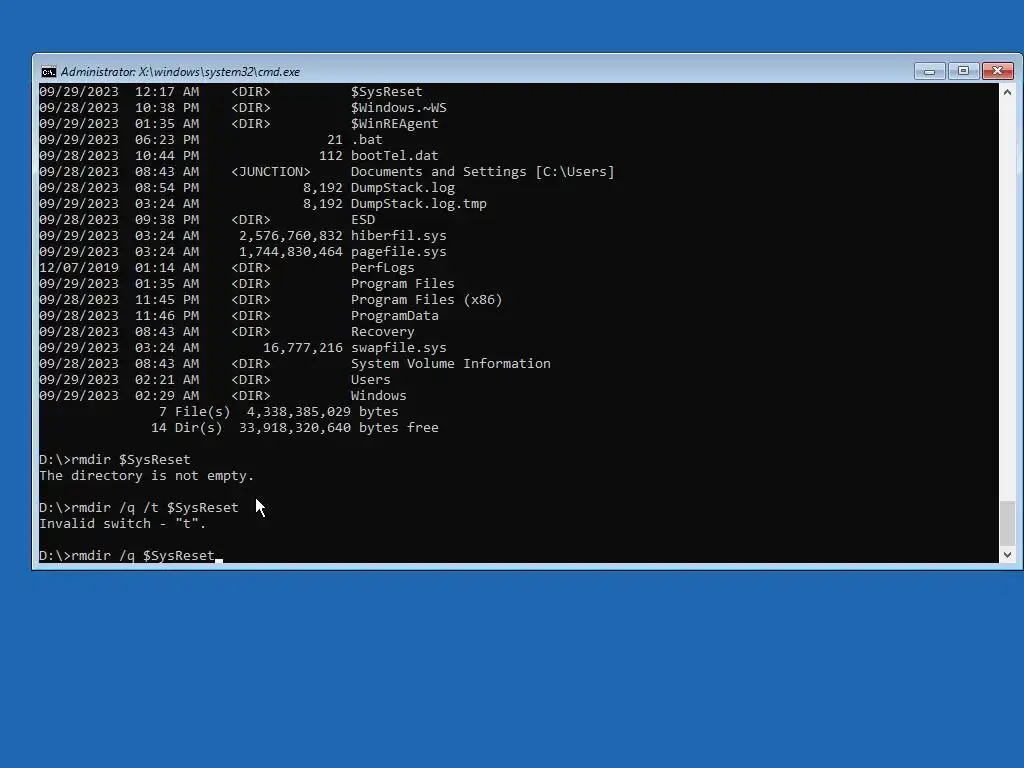This screenshot has height=768, width=1024.
Task: Click the scrollbar up arrow
Action: pos(1007,92)
